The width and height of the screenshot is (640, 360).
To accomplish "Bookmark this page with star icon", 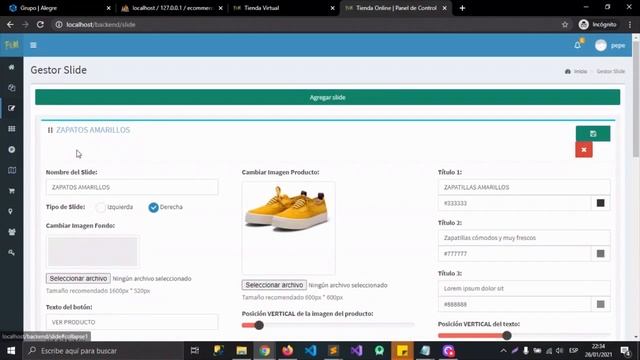I will tap(565, 24).
